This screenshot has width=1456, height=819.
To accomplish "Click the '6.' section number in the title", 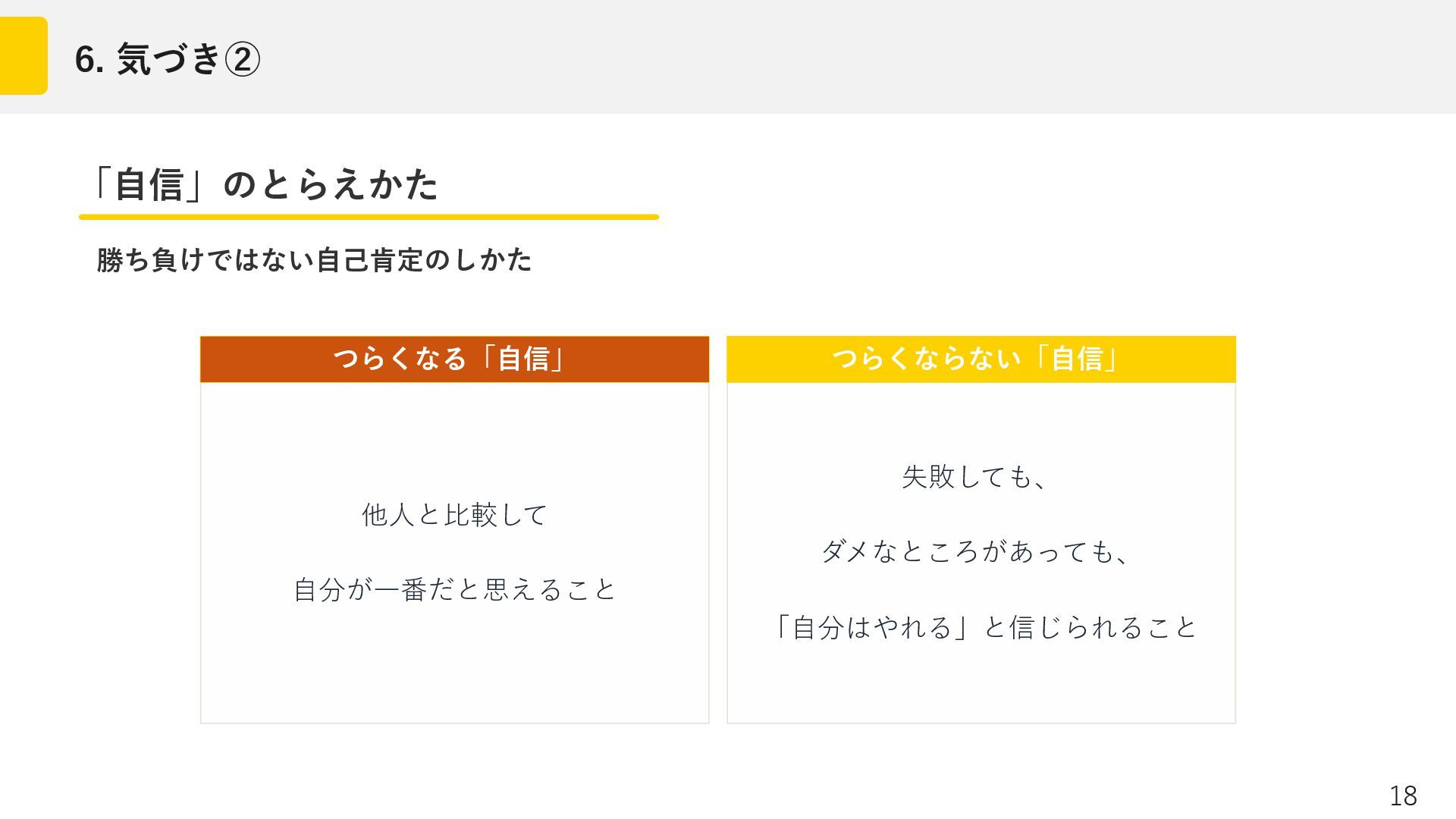I will coord(89,60).
